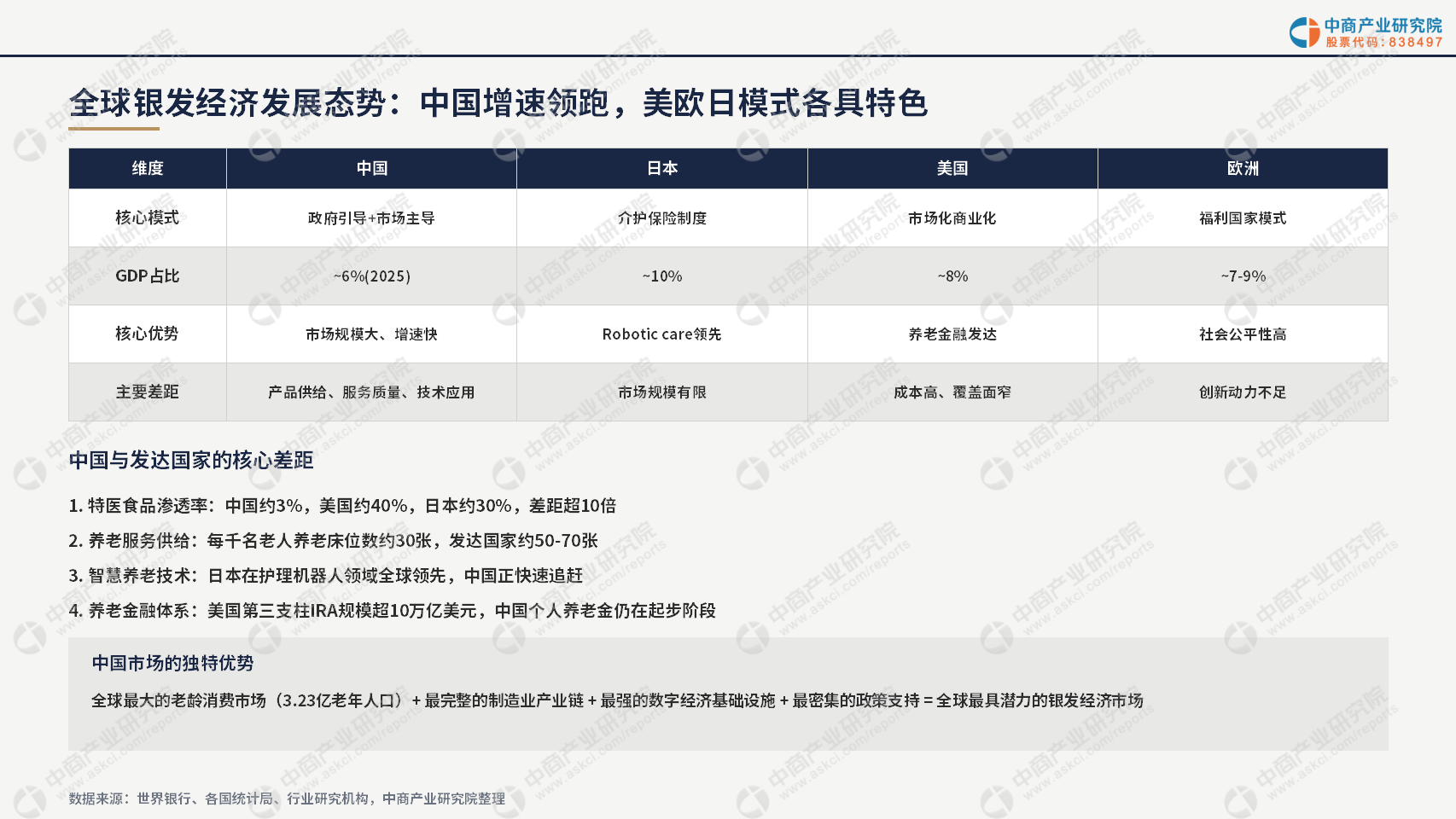Click the 中国与发达国家的核心差距 heading
Image resolution: width=1456 pixels, height=819 pixels.
pos(191,460)
